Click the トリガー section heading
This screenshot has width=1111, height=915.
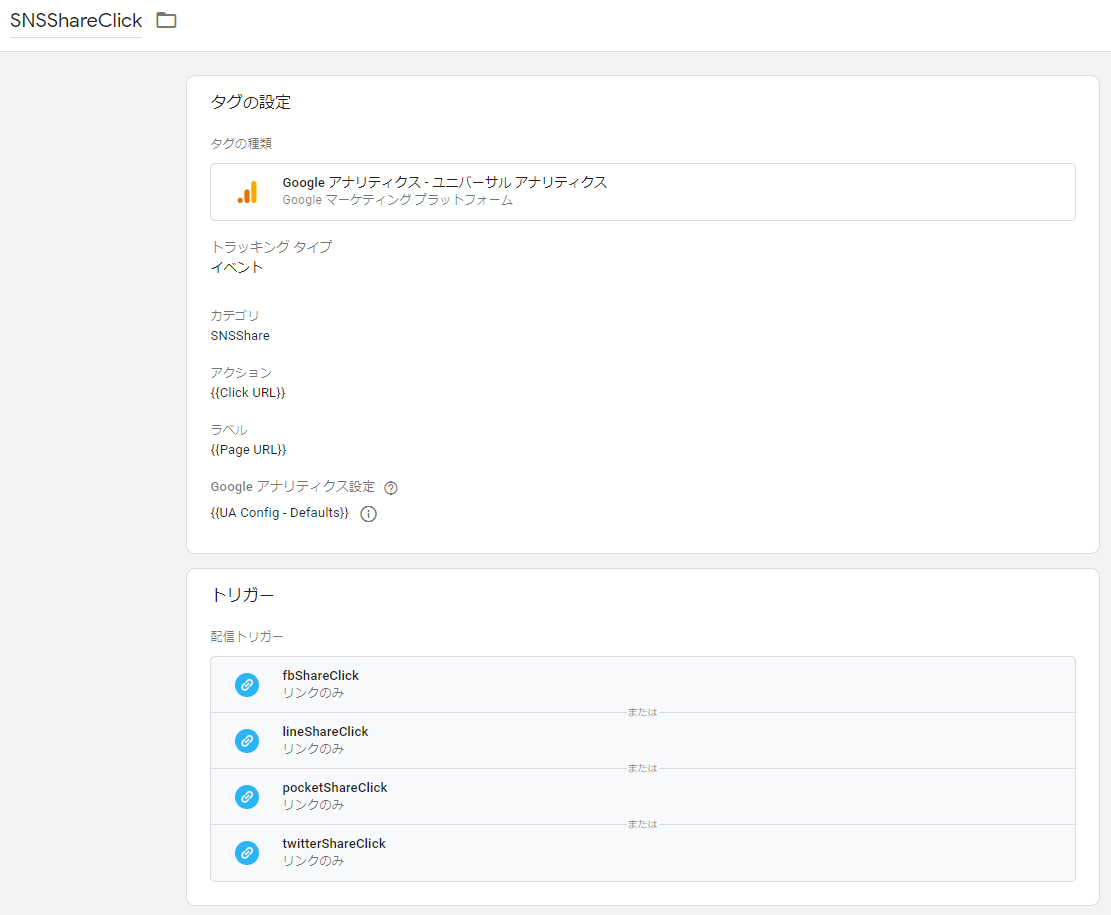(x=242, y=595)
